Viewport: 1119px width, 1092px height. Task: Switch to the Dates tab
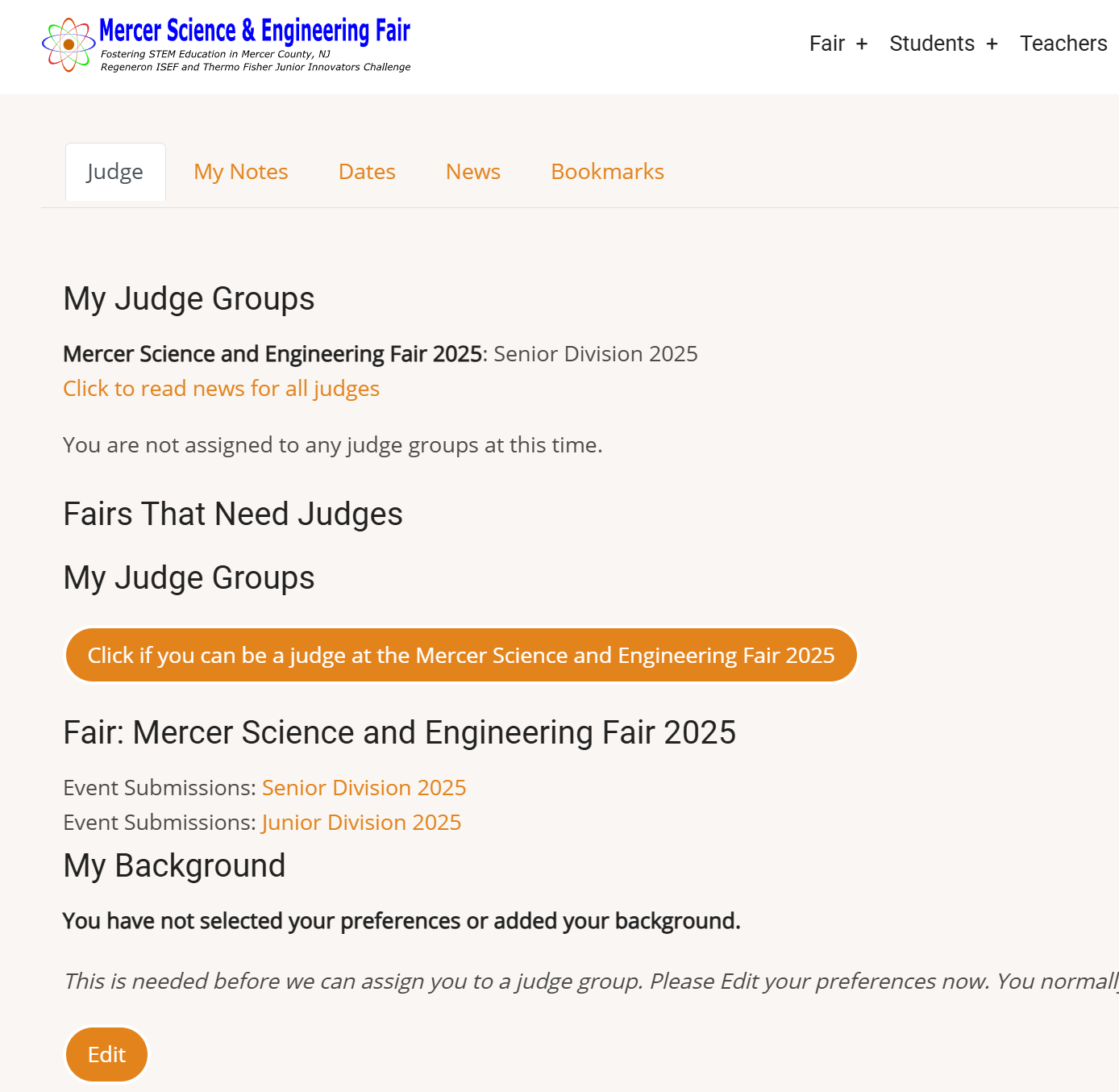[367, 172]
